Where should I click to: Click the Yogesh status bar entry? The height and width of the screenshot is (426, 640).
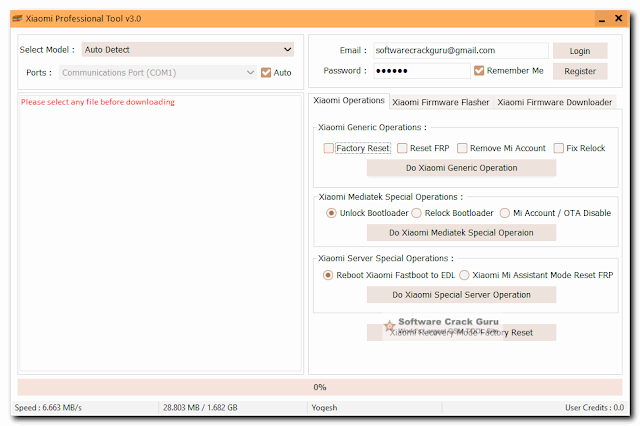click(324, 407)
